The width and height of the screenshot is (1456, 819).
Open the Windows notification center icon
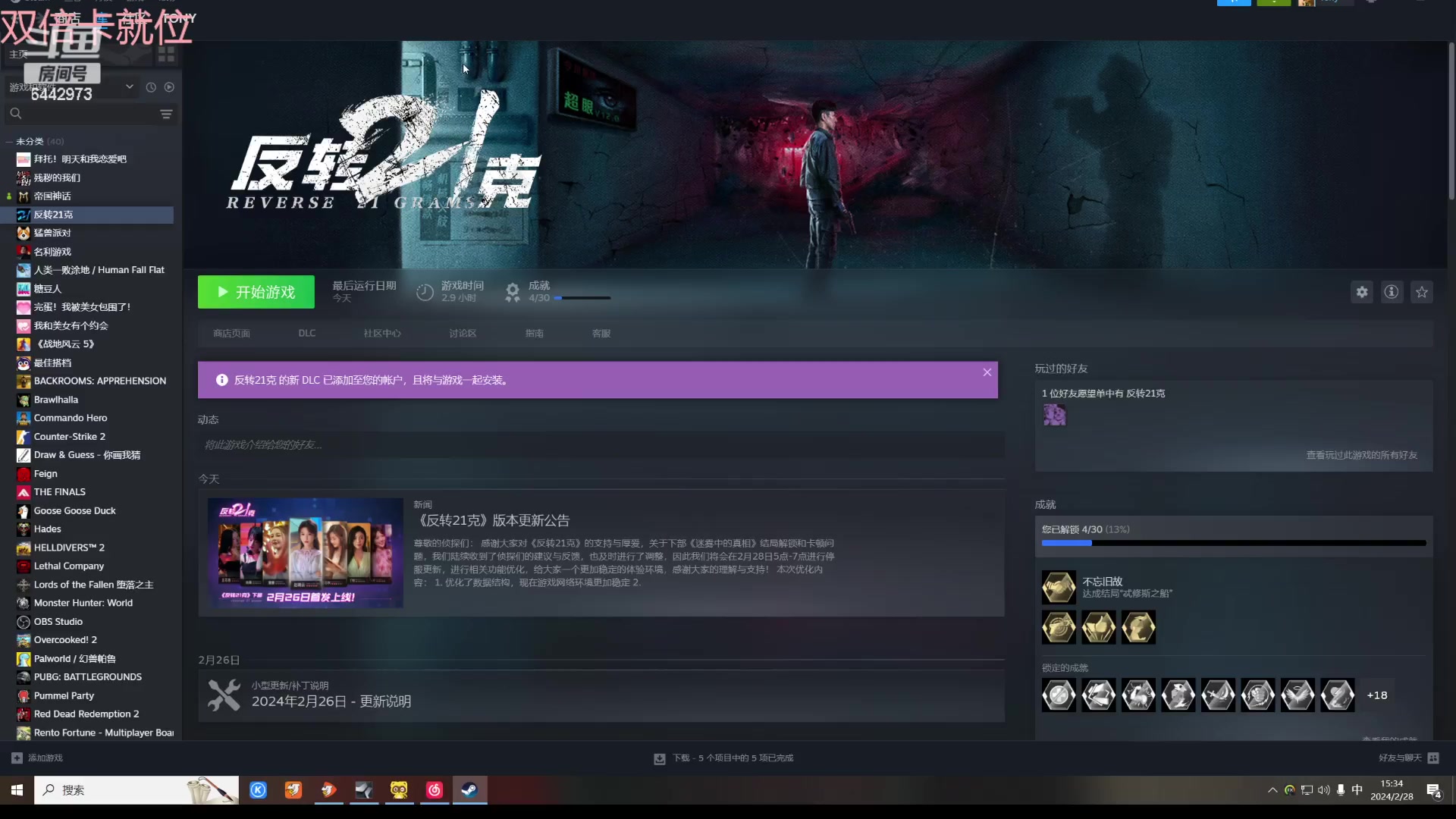click(x=1434, y=791)
